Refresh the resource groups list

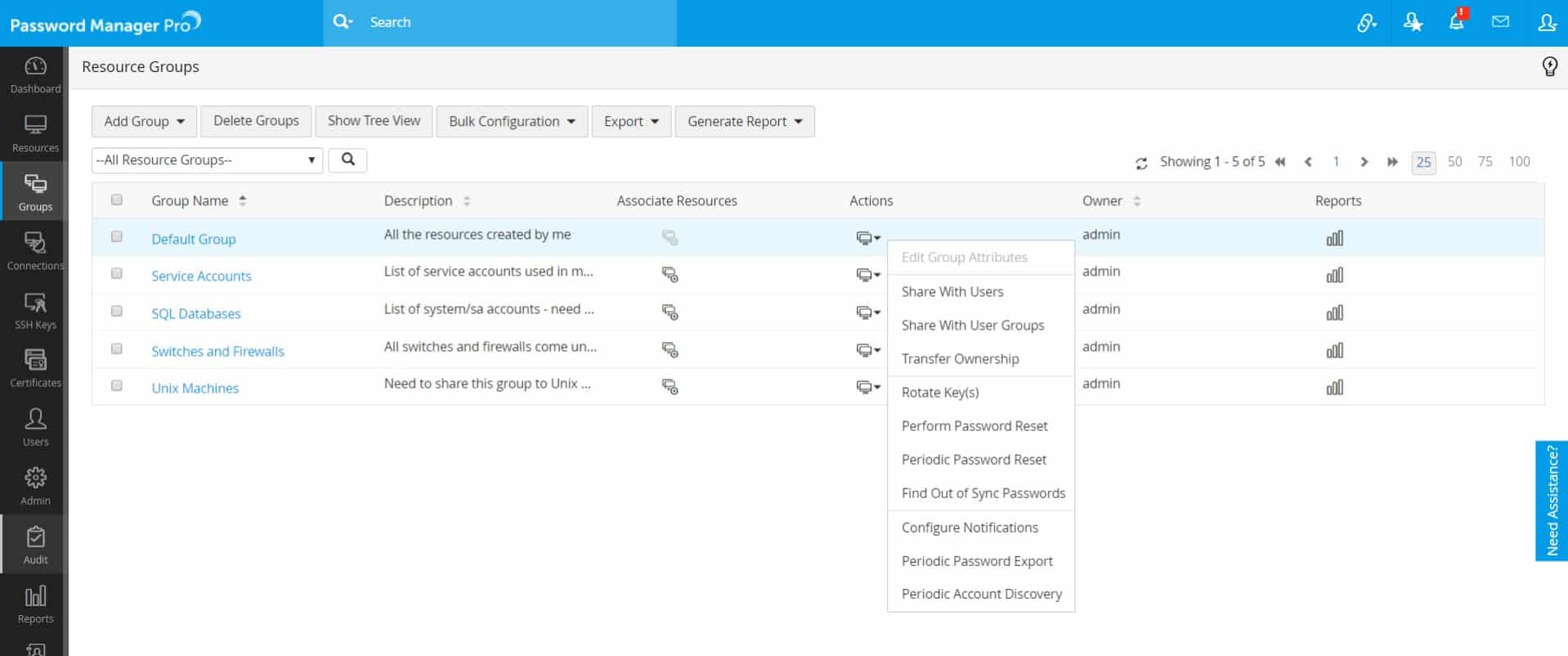pyautogui.click(x=1141, y=164)
